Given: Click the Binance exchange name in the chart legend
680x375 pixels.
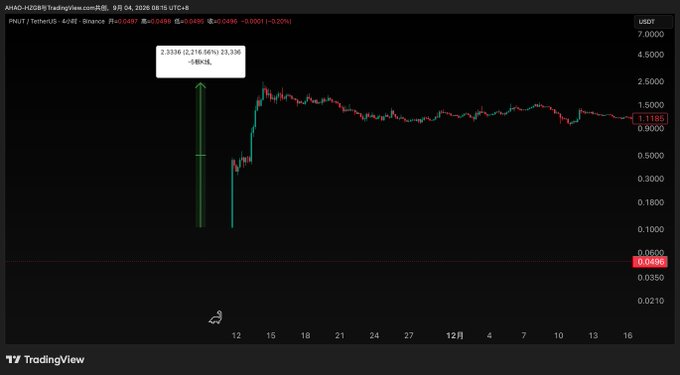Looking at the screenshot, I should point(95,21).
